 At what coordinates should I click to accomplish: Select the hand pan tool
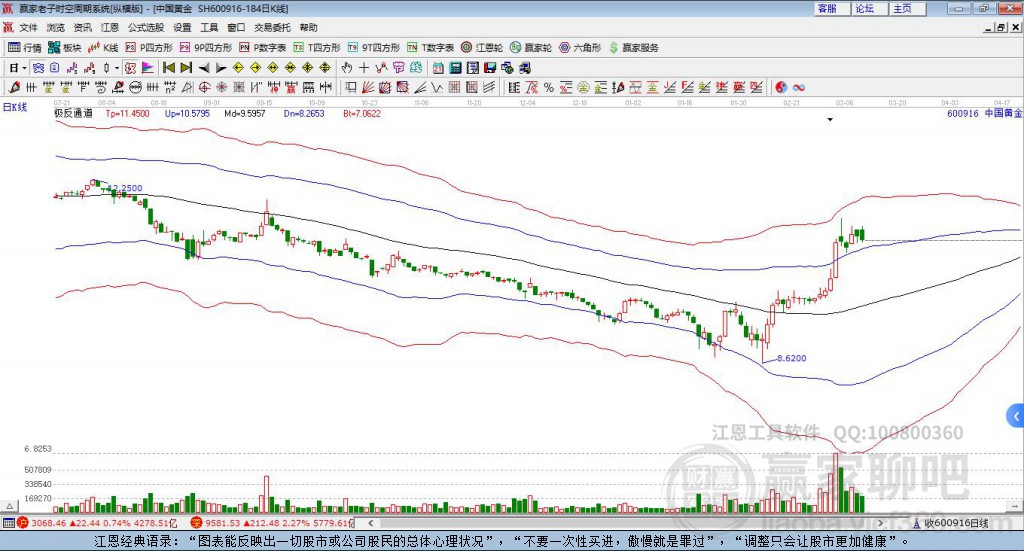coord(347,68)
